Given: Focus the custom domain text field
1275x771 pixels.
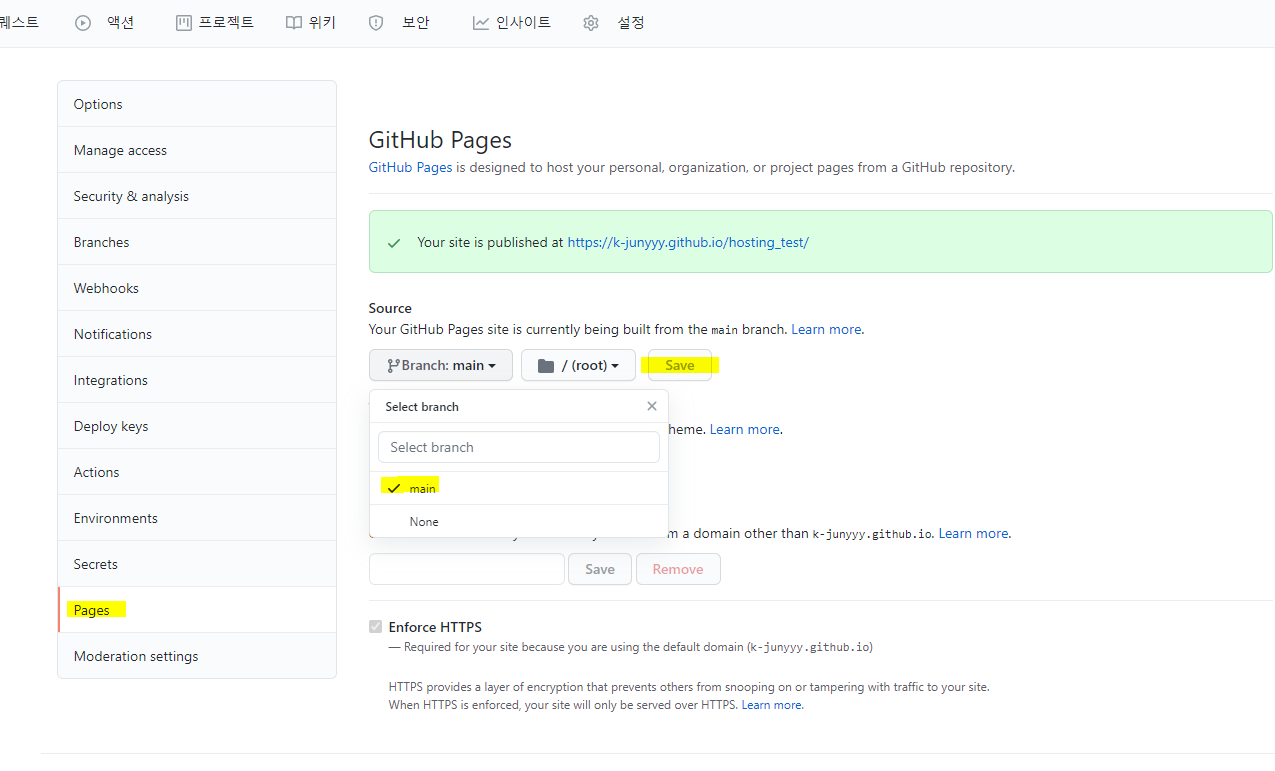Looking at the screenshot, I should click(x=467, y=569).
